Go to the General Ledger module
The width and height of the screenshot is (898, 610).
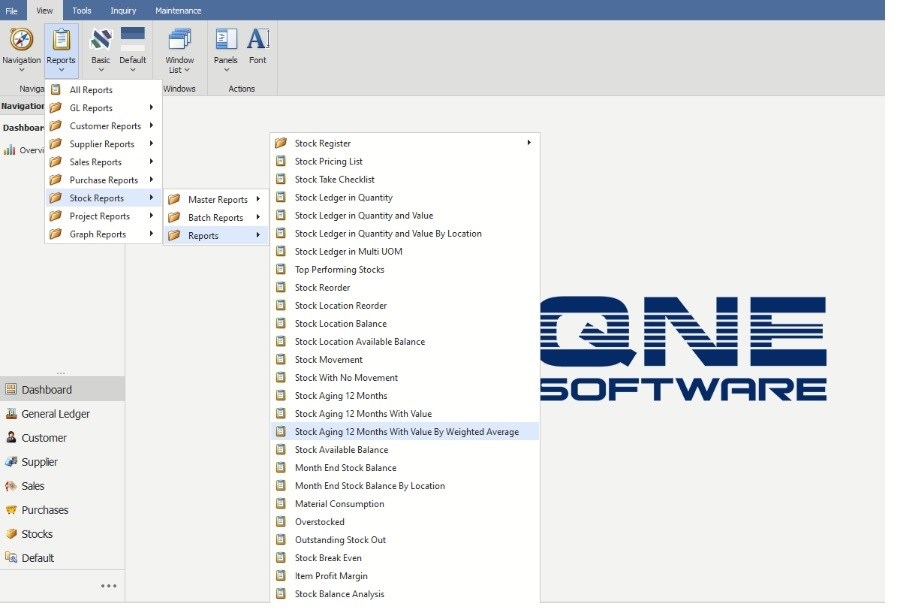56,414
